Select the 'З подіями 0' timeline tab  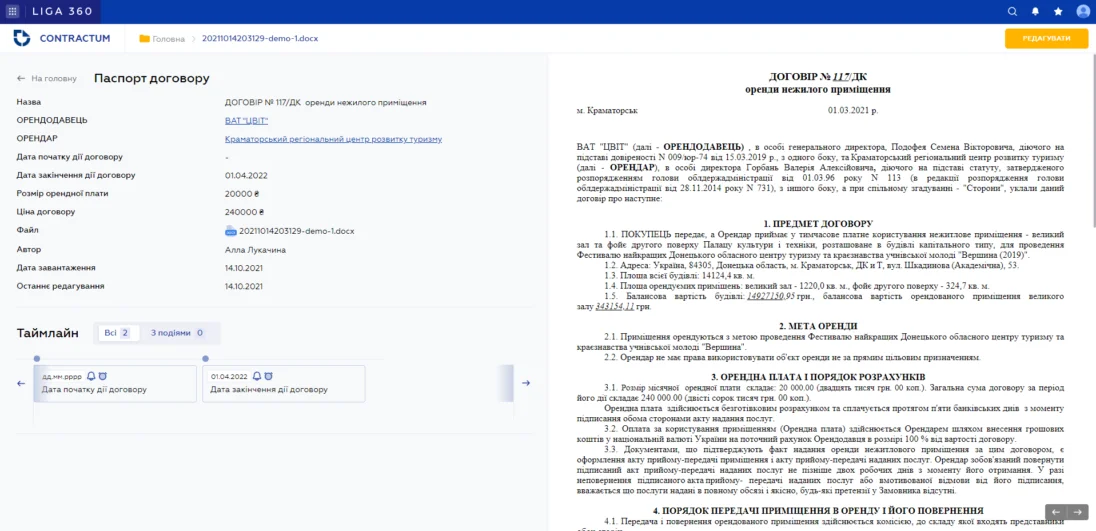[x=177, y=333]
